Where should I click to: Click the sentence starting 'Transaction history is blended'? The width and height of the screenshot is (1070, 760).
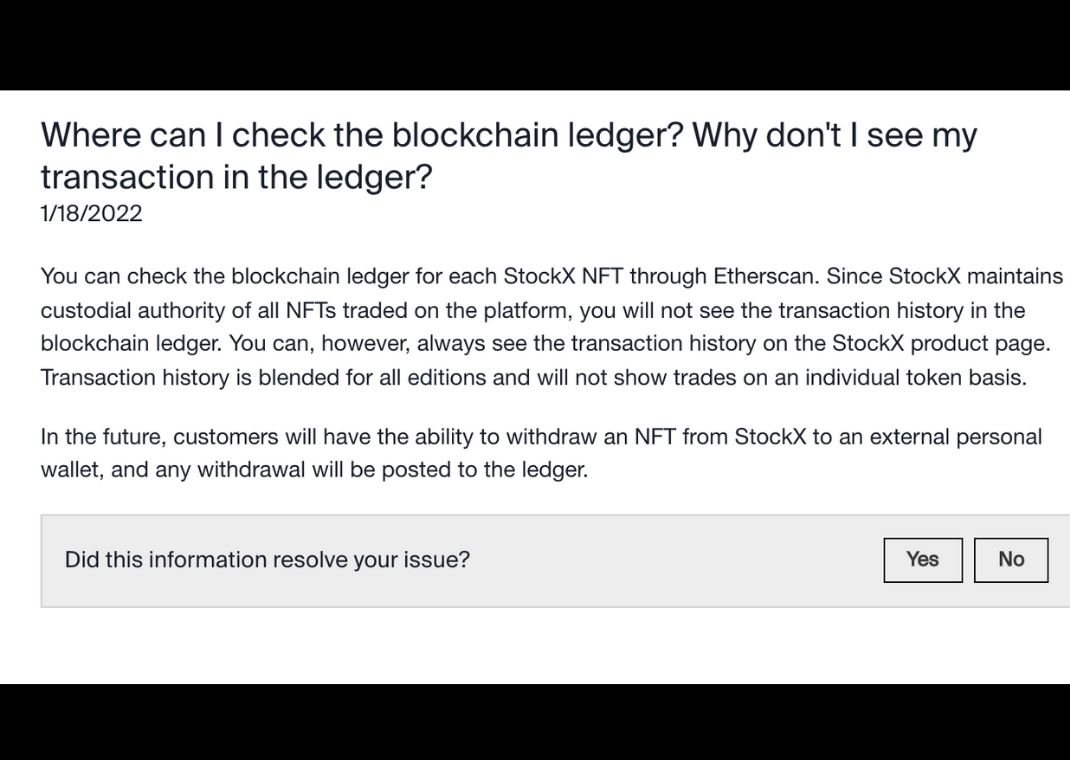534,377
